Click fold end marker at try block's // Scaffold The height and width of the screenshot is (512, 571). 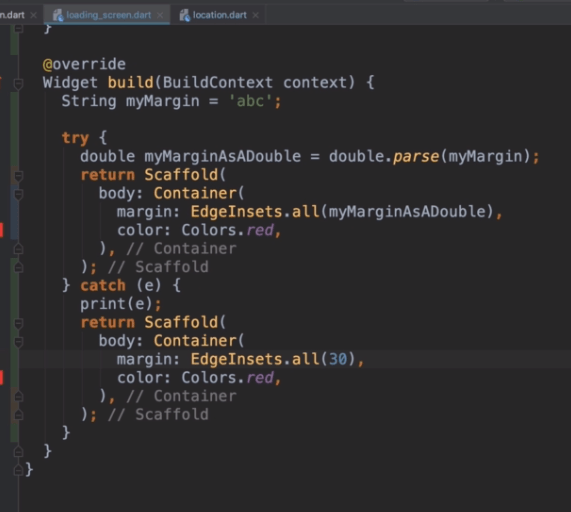click(18, 267)
